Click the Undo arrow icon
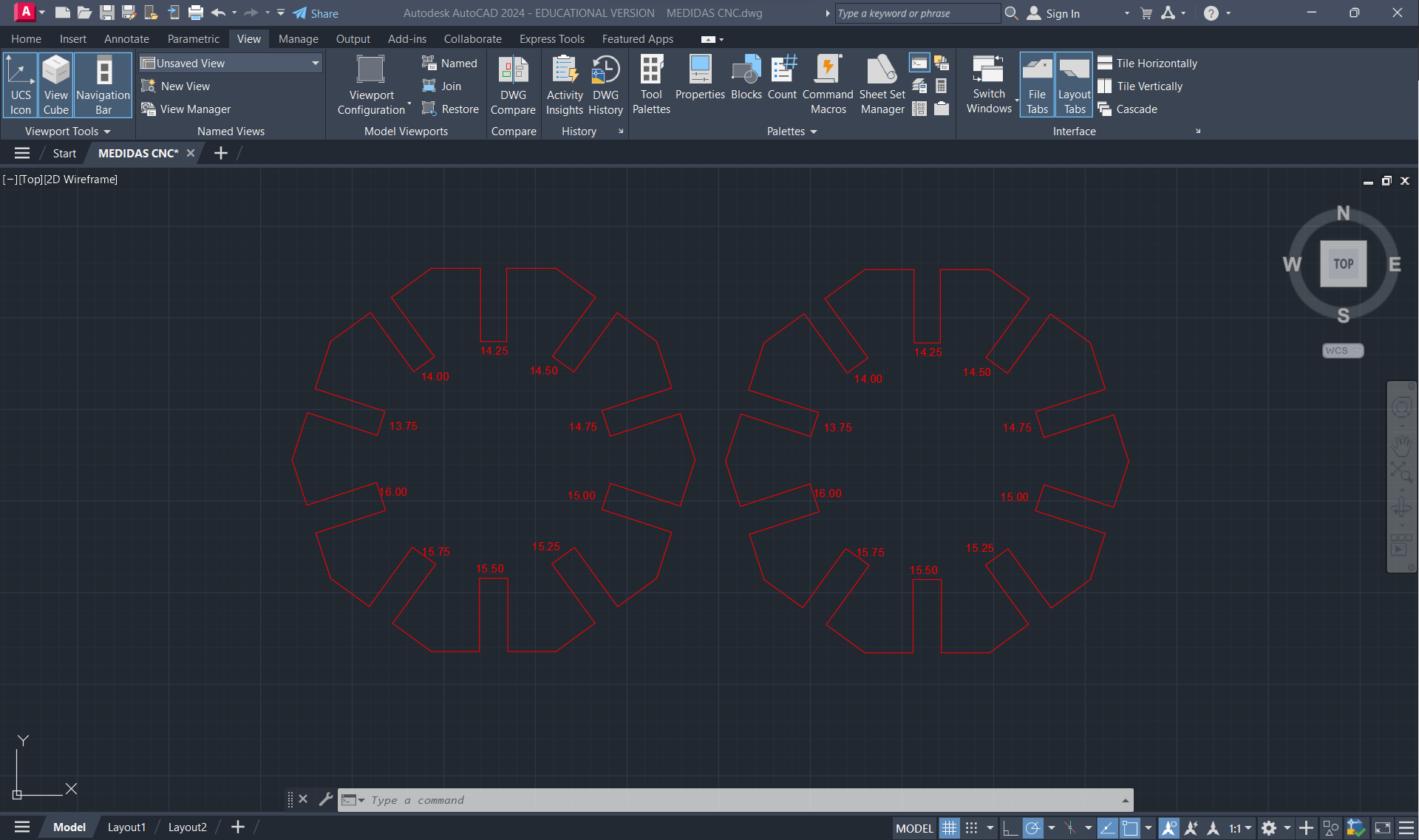This screenshot has height=840, width=1419. tap(218, 13)
